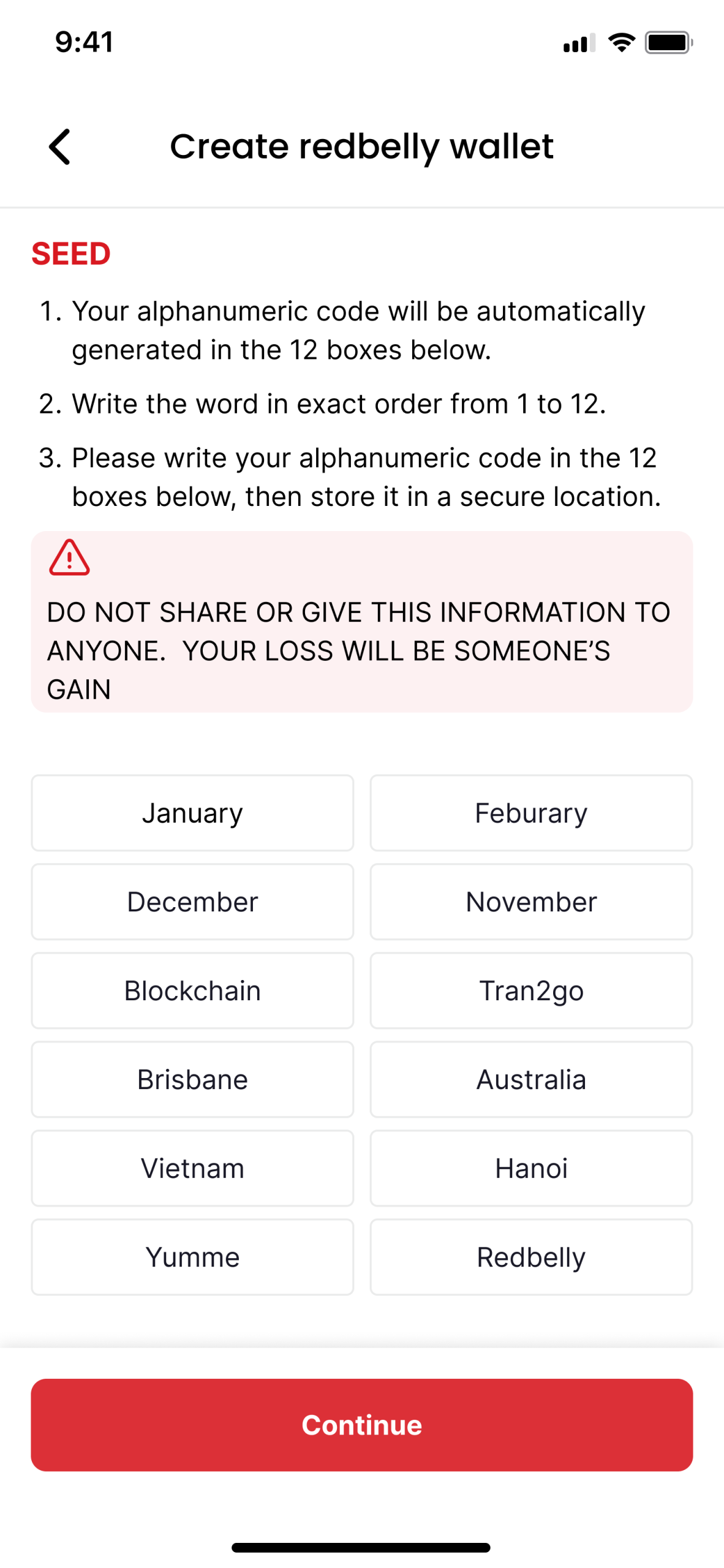Select the December seed box

tap(192, 902)
